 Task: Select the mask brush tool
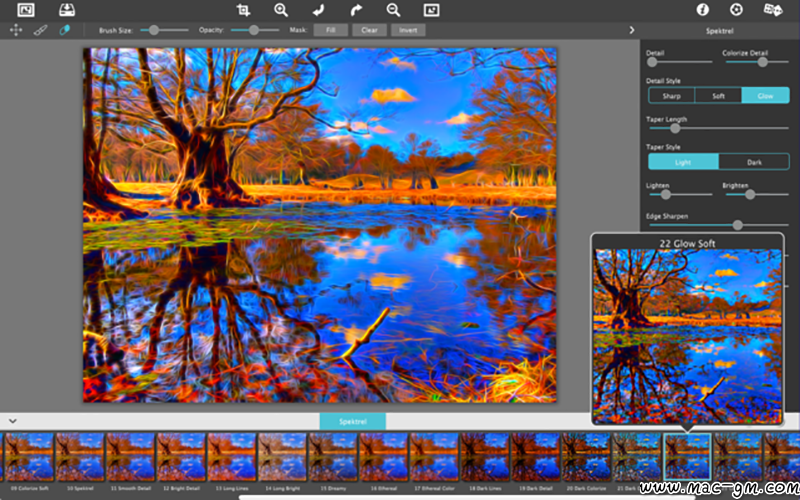coord(40,30)
